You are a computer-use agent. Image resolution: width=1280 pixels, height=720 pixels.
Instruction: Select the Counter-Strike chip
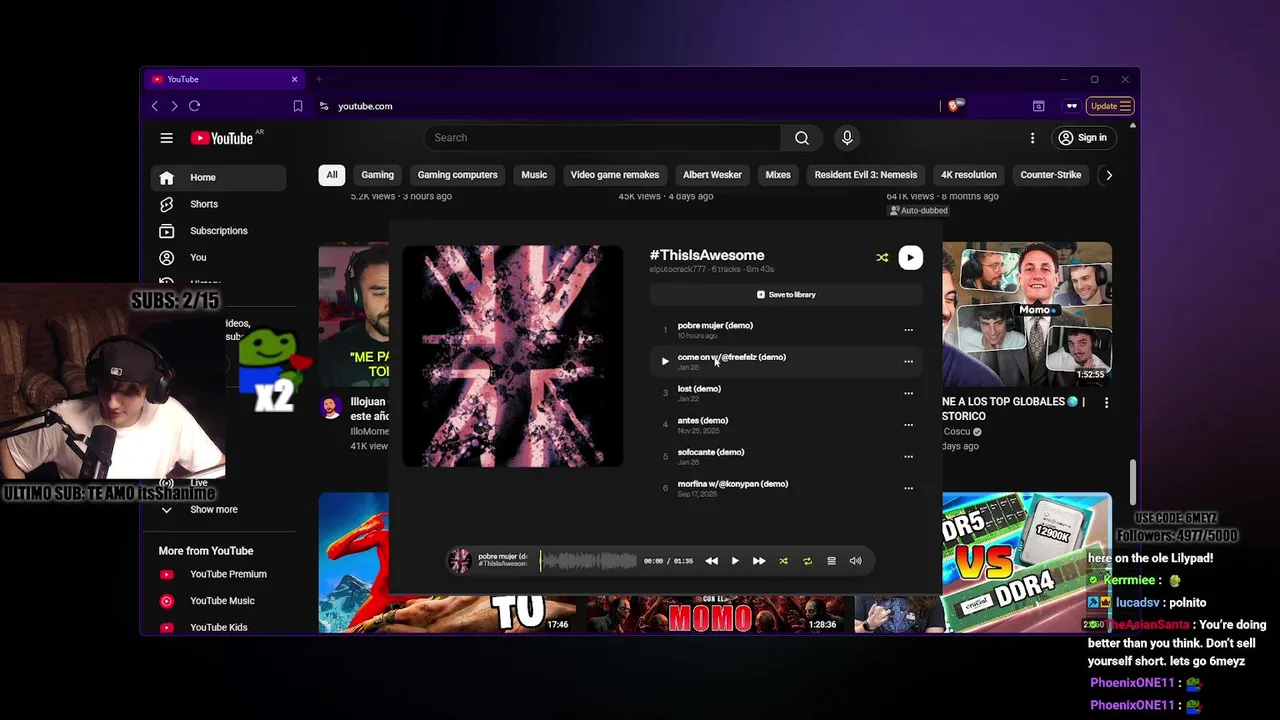[x=1051, y=175]
